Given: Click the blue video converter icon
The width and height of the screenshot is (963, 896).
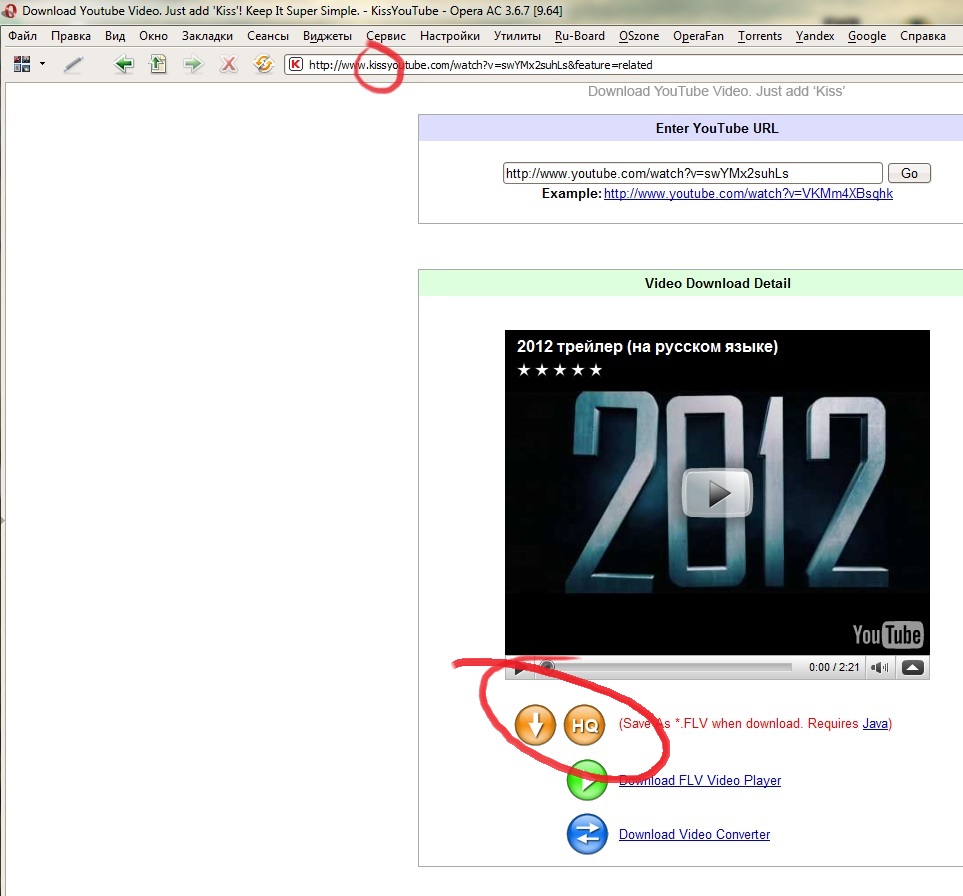Looking at the screenshot, I should click(587, 835).
